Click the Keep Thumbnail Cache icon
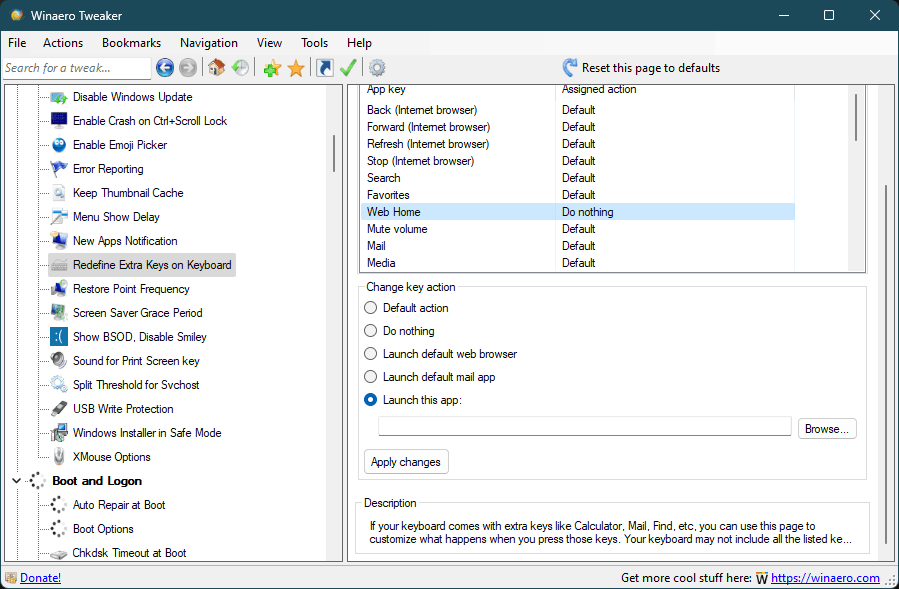The height and width of the screenshot is (589, 899). pyautogui.click(x=58, y=193)
